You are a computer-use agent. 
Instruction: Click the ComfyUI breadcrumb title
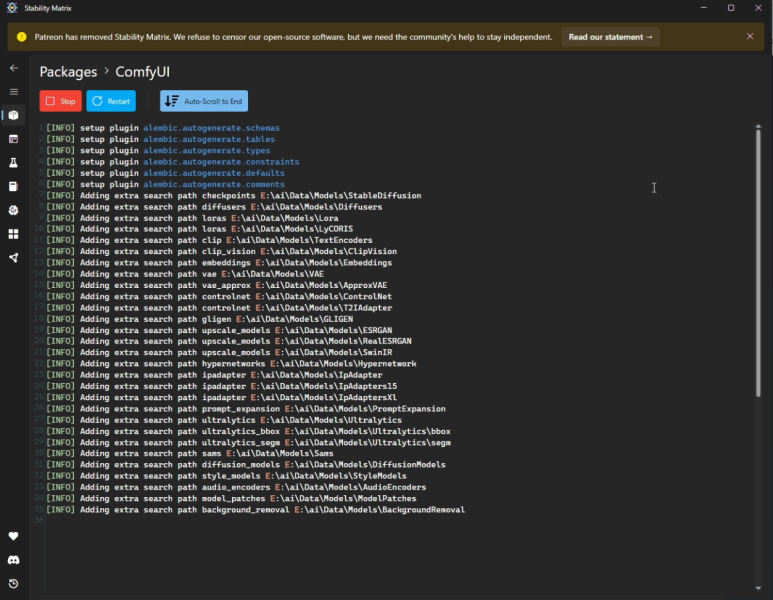pyautogui.click(x=142, y=72)
